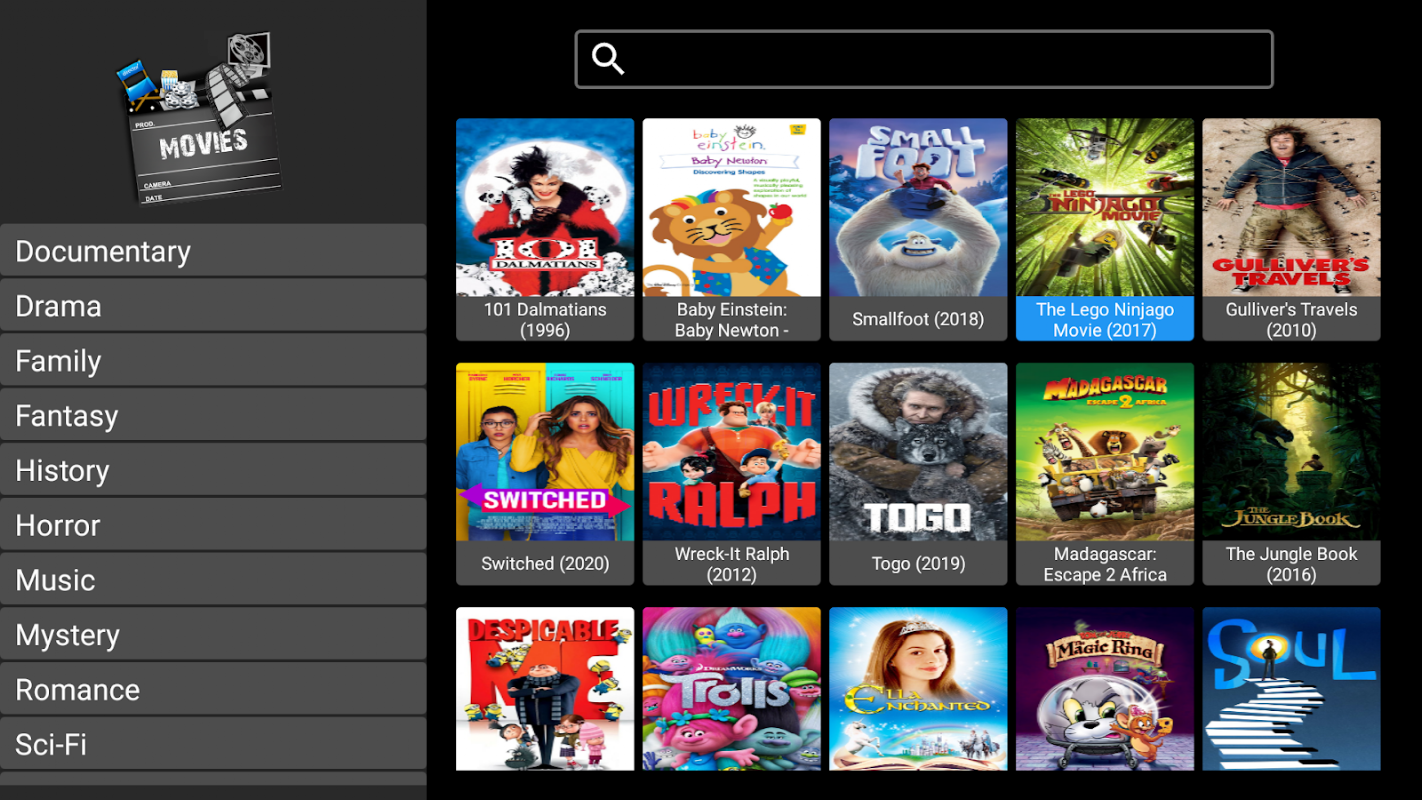Image resolution: width=1422 pixels, height=800 pixels.
Task: Open the Wreck-It Ralph poster
Action: tap(731, 452)
